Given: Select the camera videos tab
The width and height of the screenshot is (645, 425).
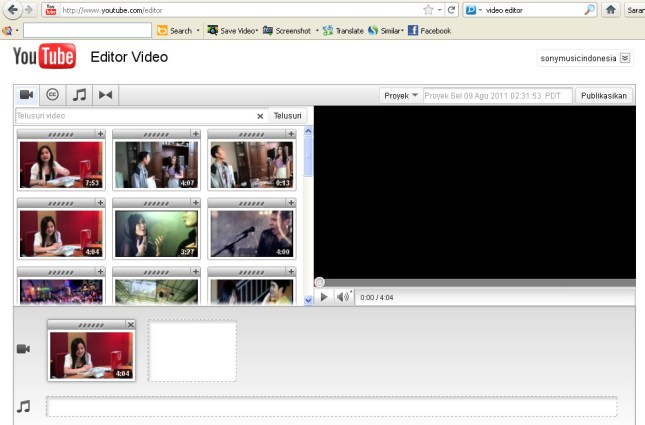Looking at the screenshot, I should tap(27, 95).
